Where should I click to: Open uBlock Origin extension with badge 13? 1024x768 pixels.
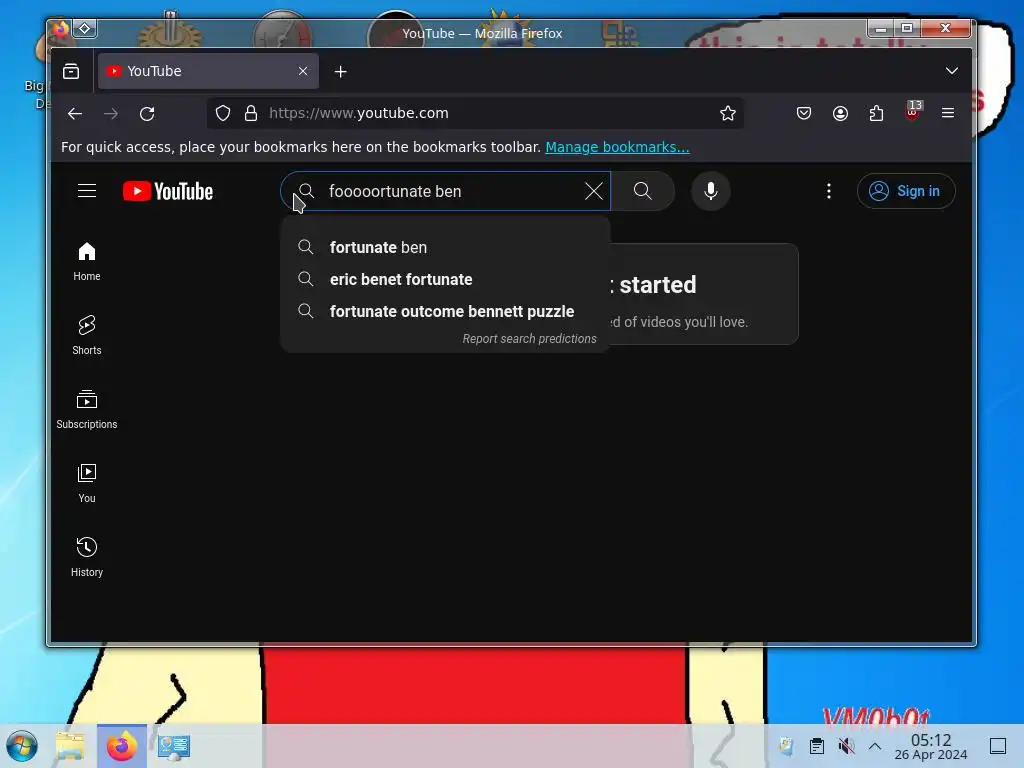[x=913, y=111]
